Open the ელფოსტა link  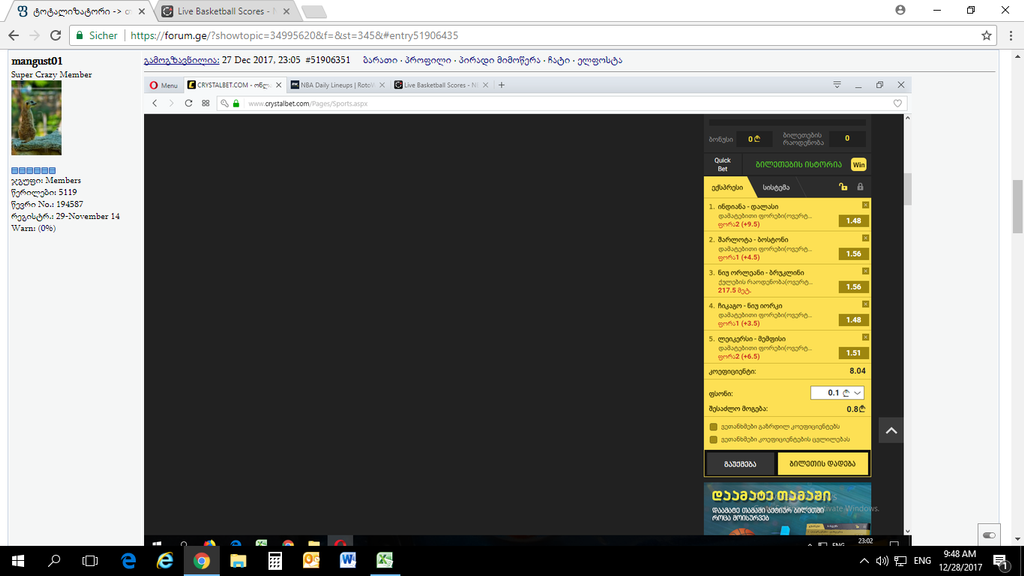pyautogui.click(x=600, y=60)
